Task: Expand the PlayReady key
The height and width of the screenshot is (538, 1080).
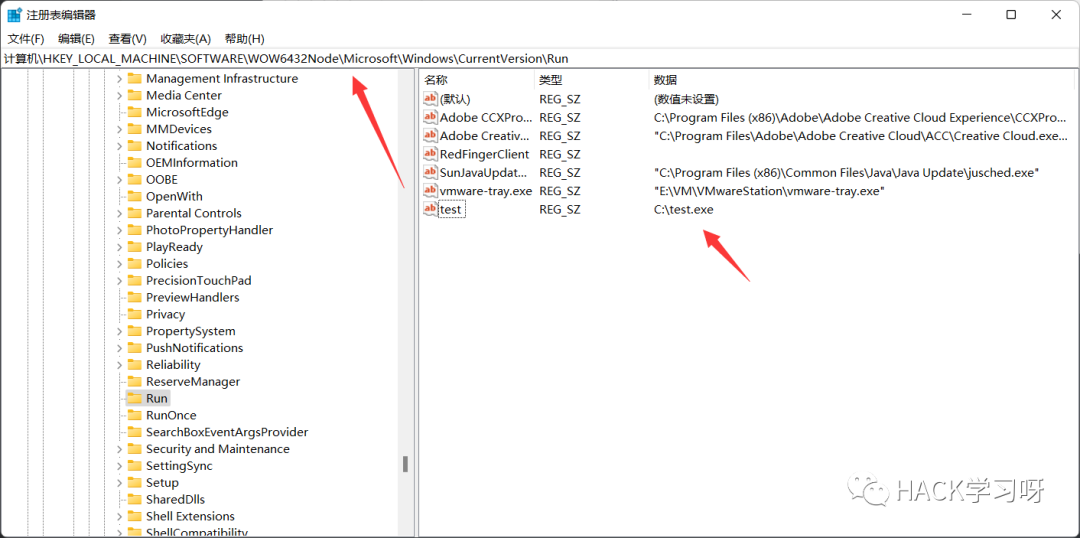Action: (119, 247)
